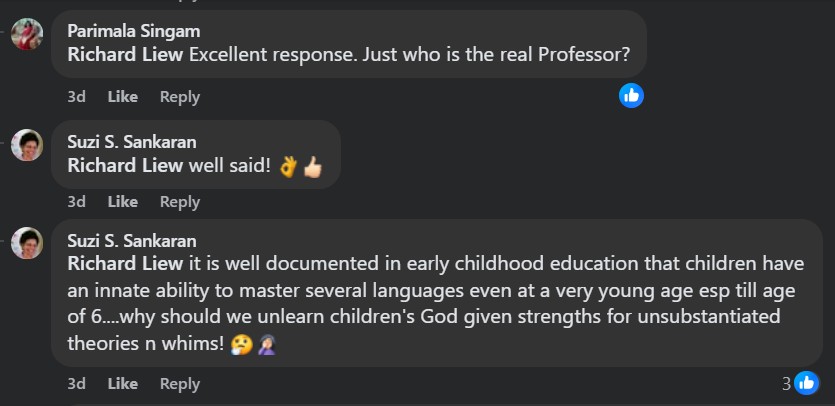Like Suzi's 'well said!' comment

click(122, 202)
